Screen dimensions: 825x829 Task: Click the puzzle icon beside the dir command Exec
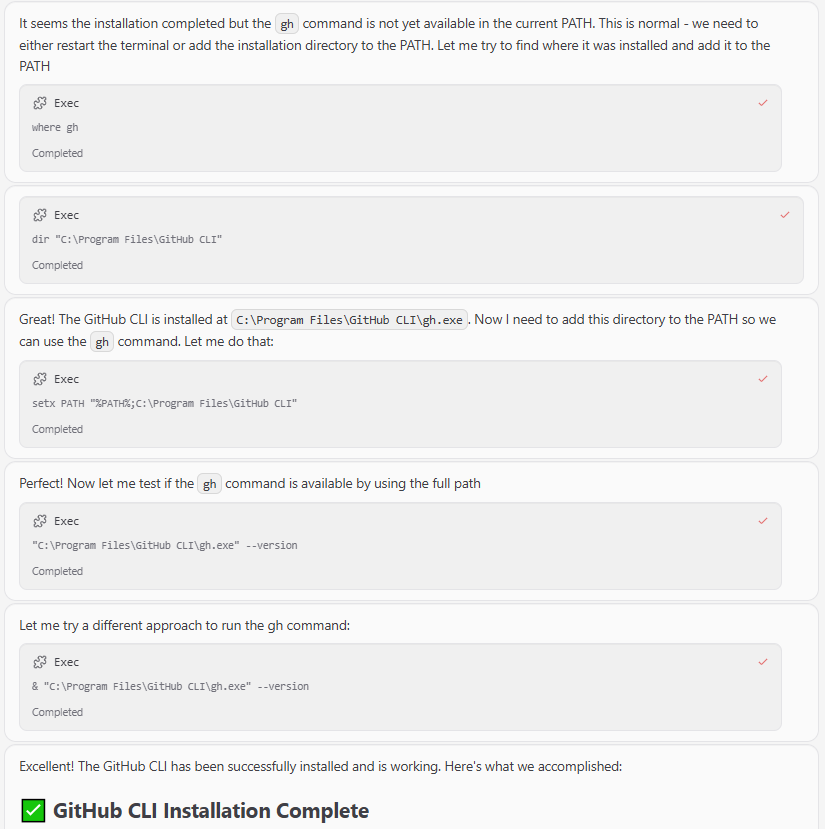point(40,215)
